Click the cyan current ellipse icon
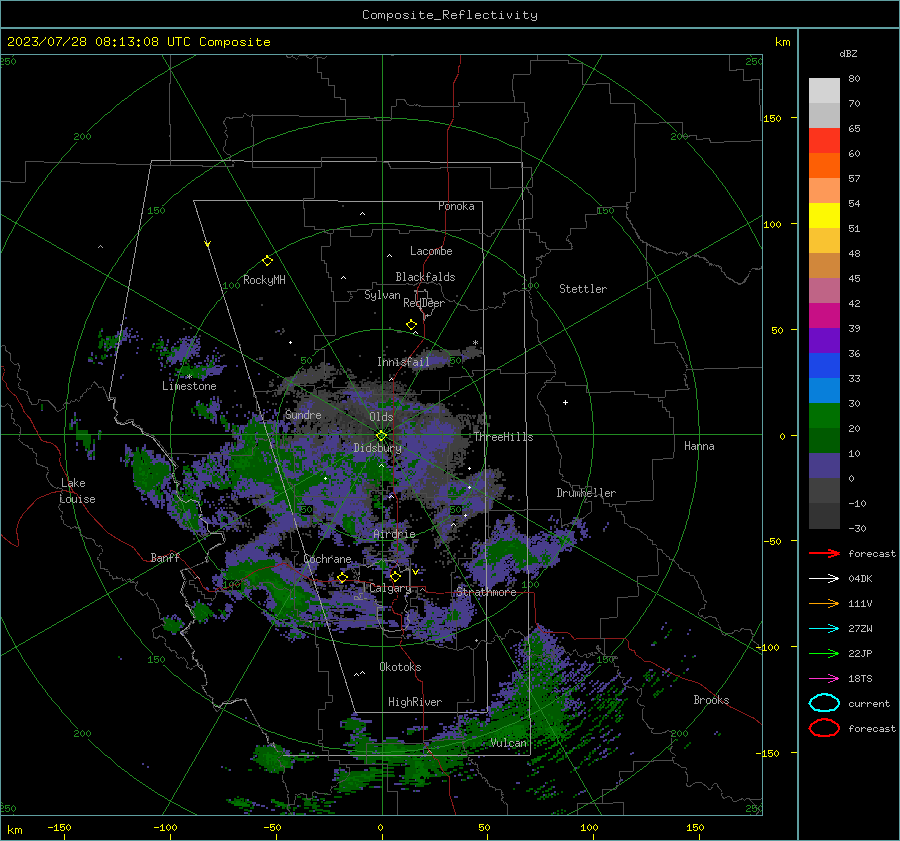This screenshot has width=900, height=841. coord(824,703)
